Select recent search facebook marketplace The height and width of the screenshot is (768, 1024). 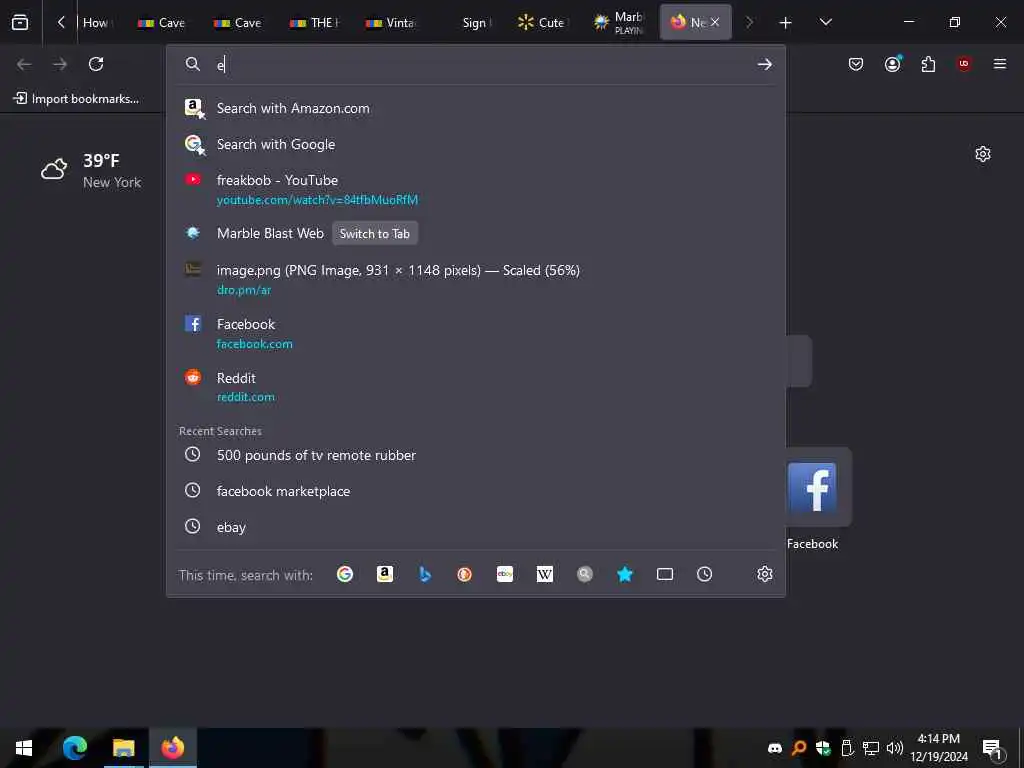click(x=476, y=491)
